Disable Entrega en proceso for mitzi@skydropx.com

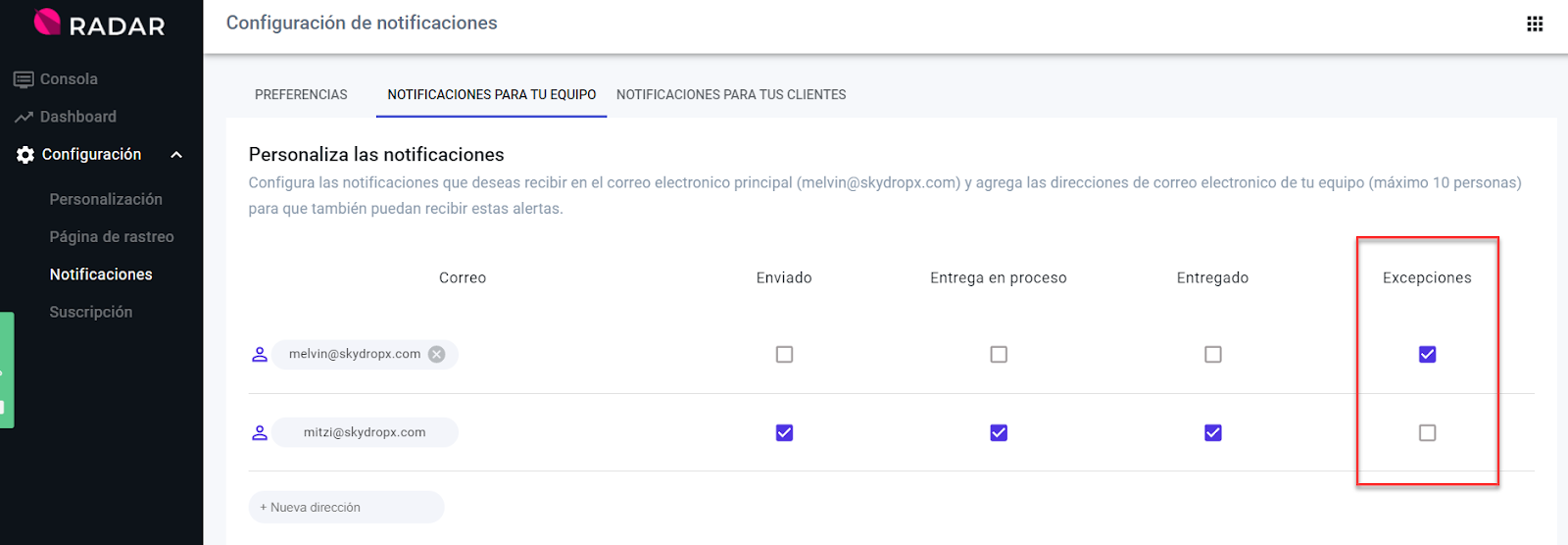point(999,432)
